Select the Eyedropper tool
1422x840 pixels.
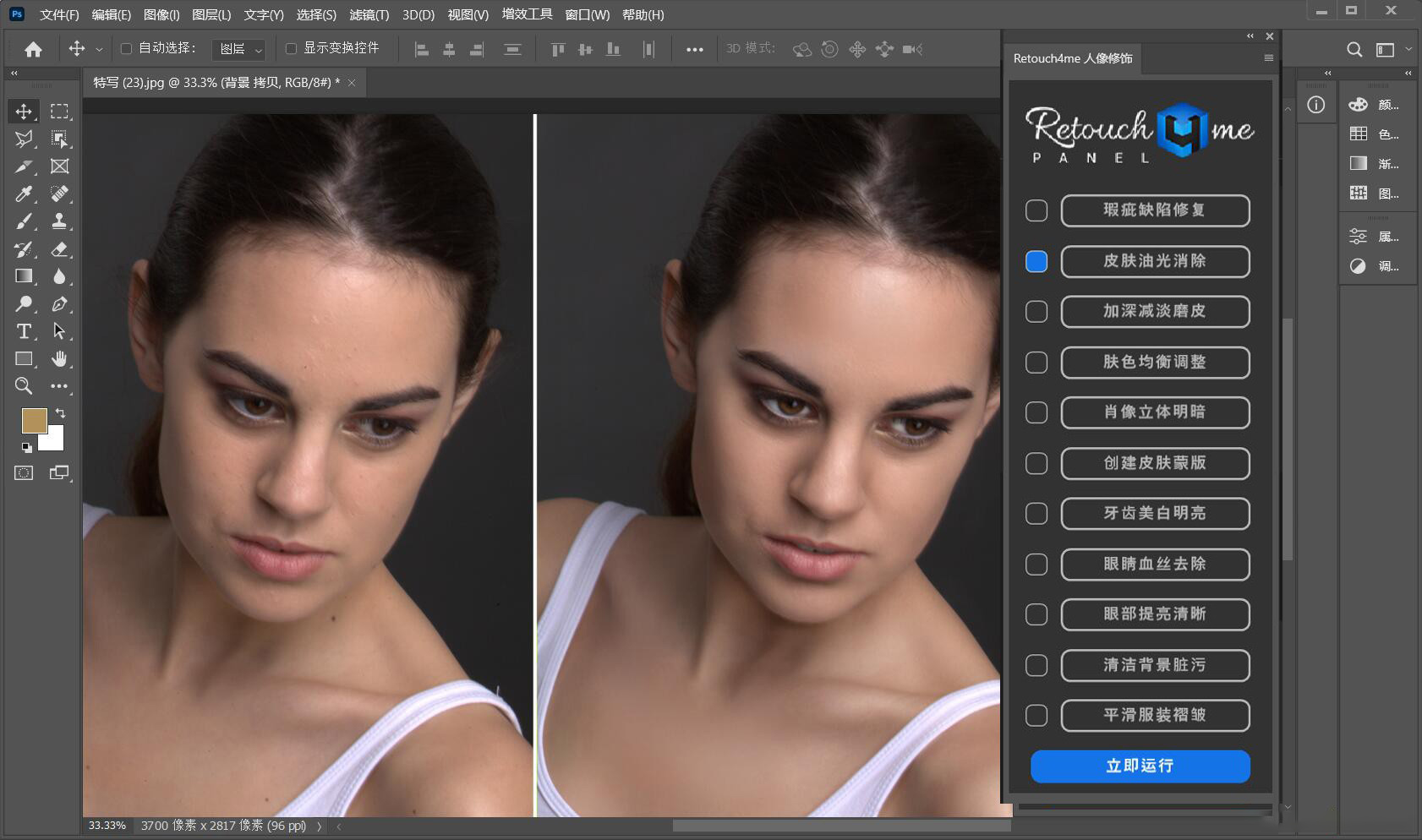tap(24, 194)
